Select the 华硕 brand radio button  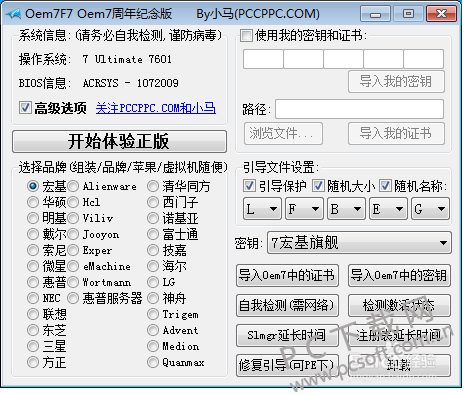(x=33, y=202)
